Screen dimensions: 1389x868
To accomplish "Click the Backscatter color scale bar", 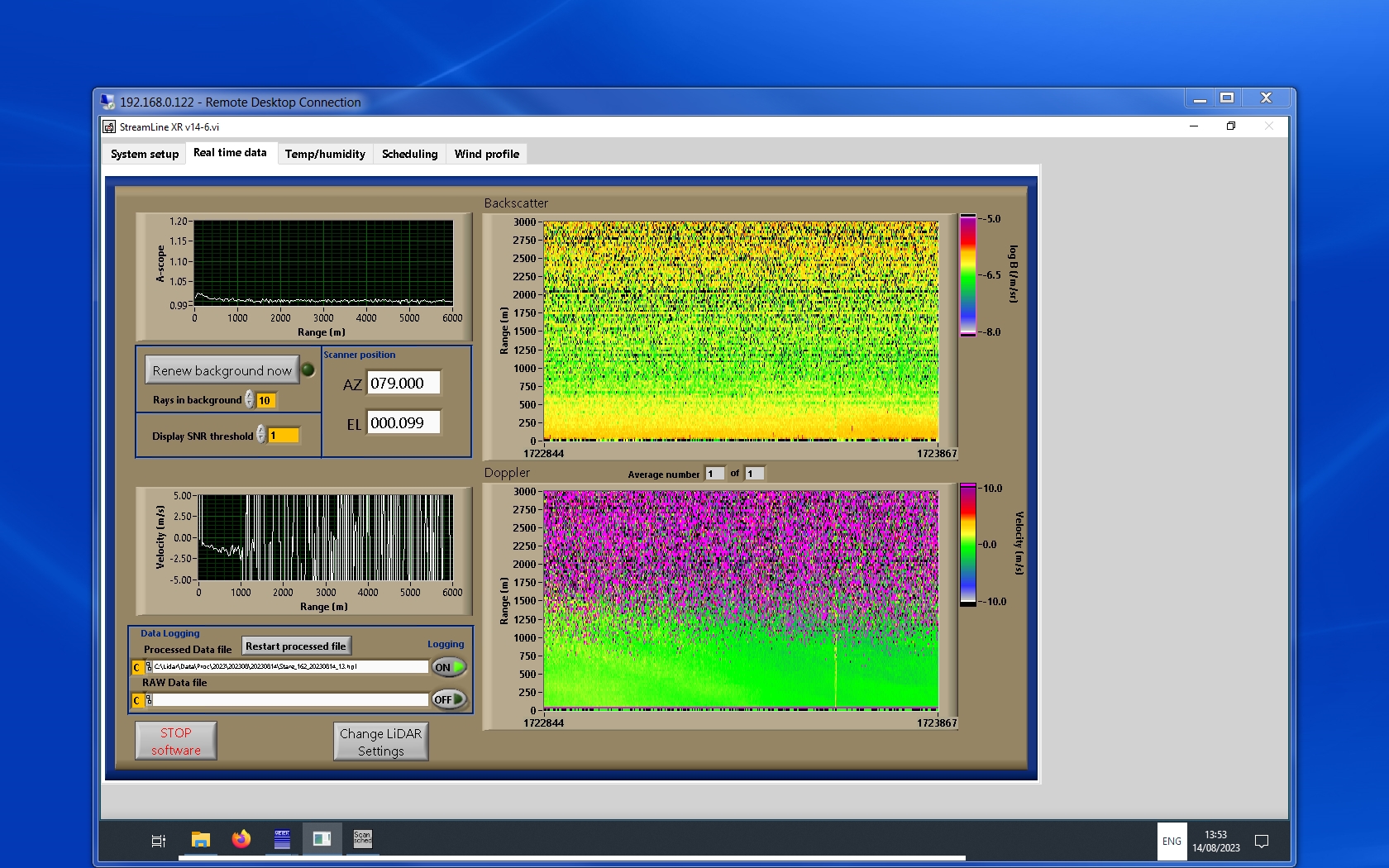I will 967,275.
